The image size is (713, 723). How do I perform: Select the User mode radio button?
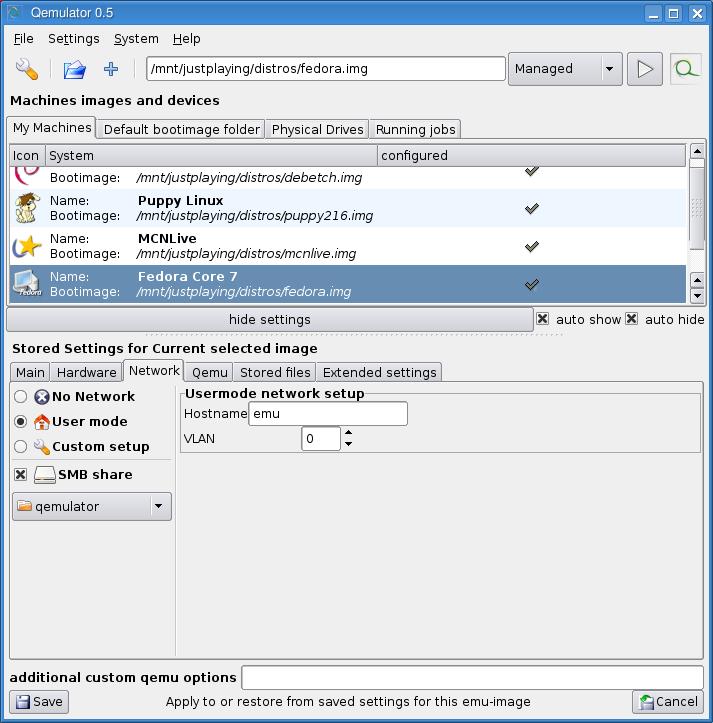(x=20, y=421)
